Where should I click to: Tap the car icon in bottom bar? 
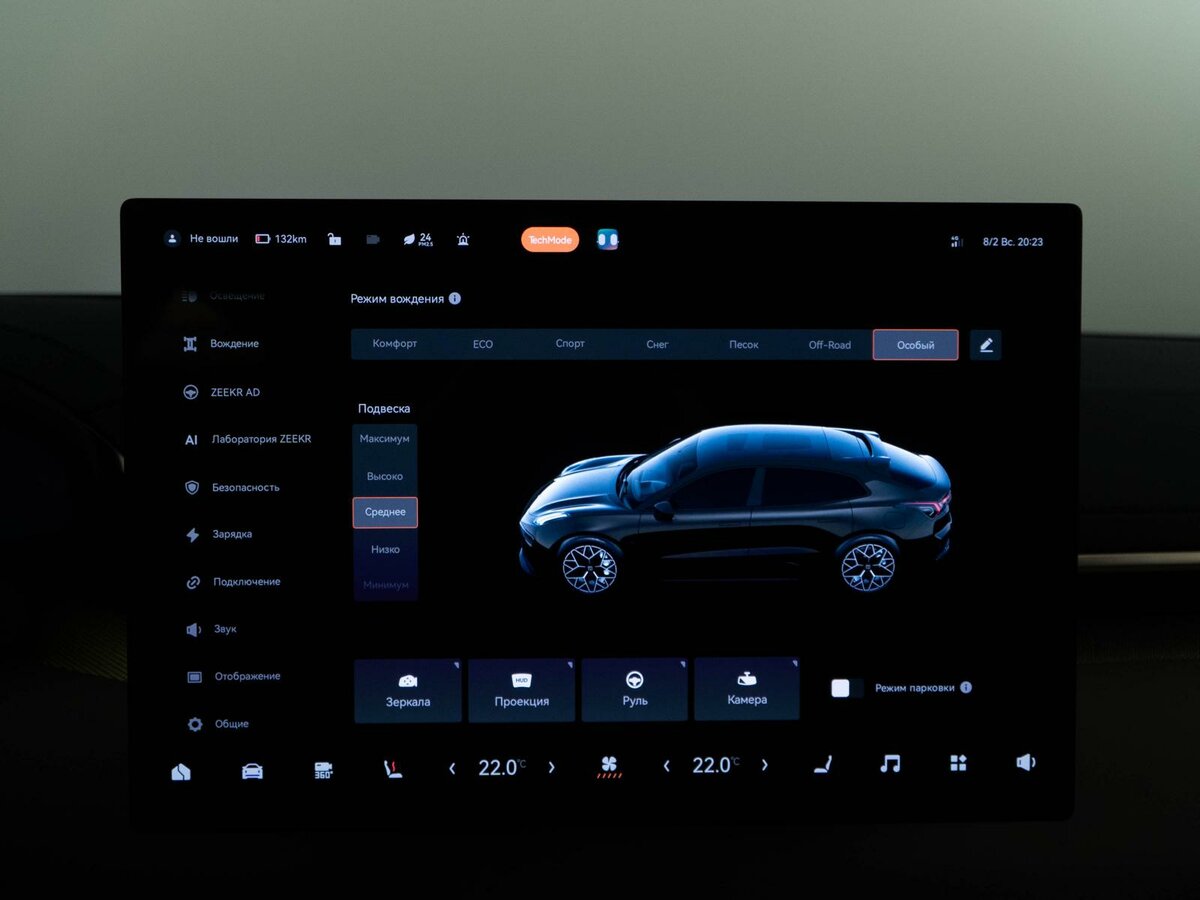(x=252, y=771)
